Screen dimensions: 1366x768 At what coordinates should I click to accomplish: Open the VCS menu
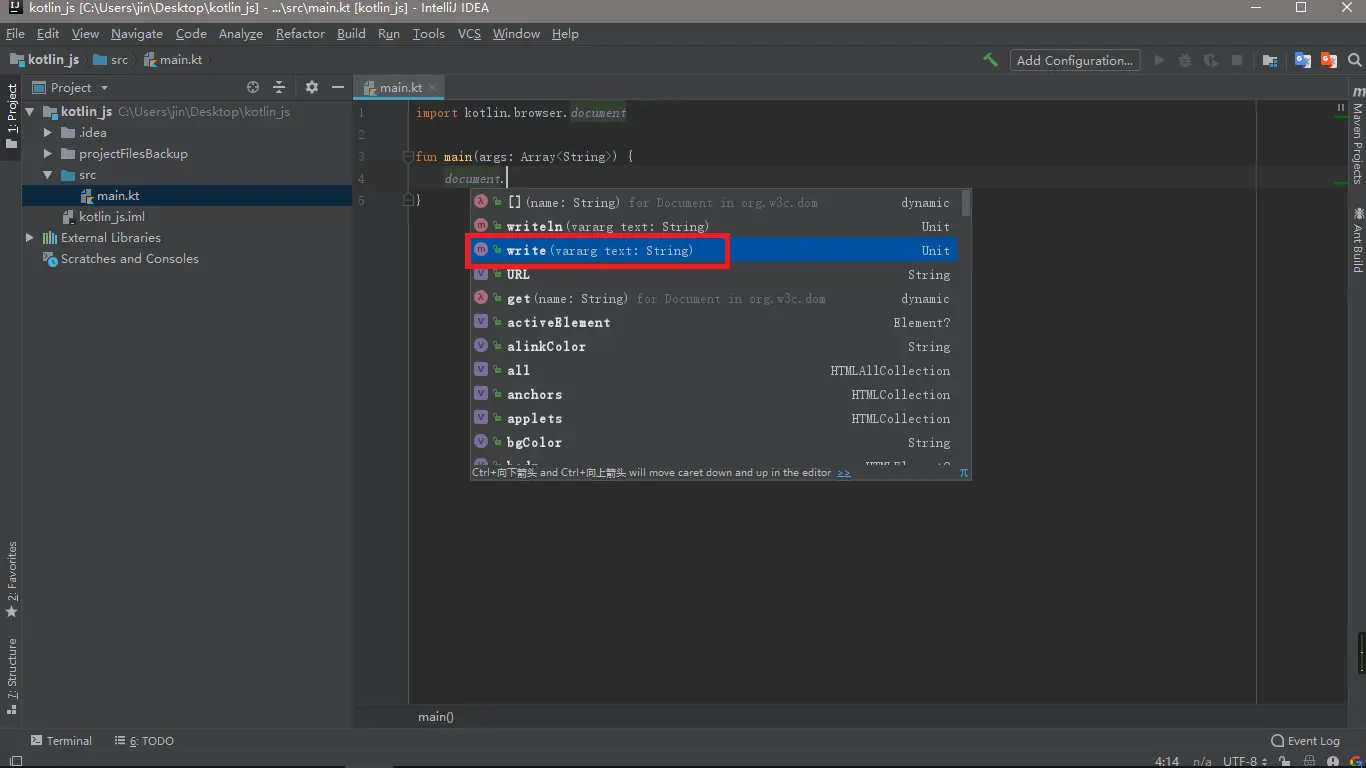point(469,34)
